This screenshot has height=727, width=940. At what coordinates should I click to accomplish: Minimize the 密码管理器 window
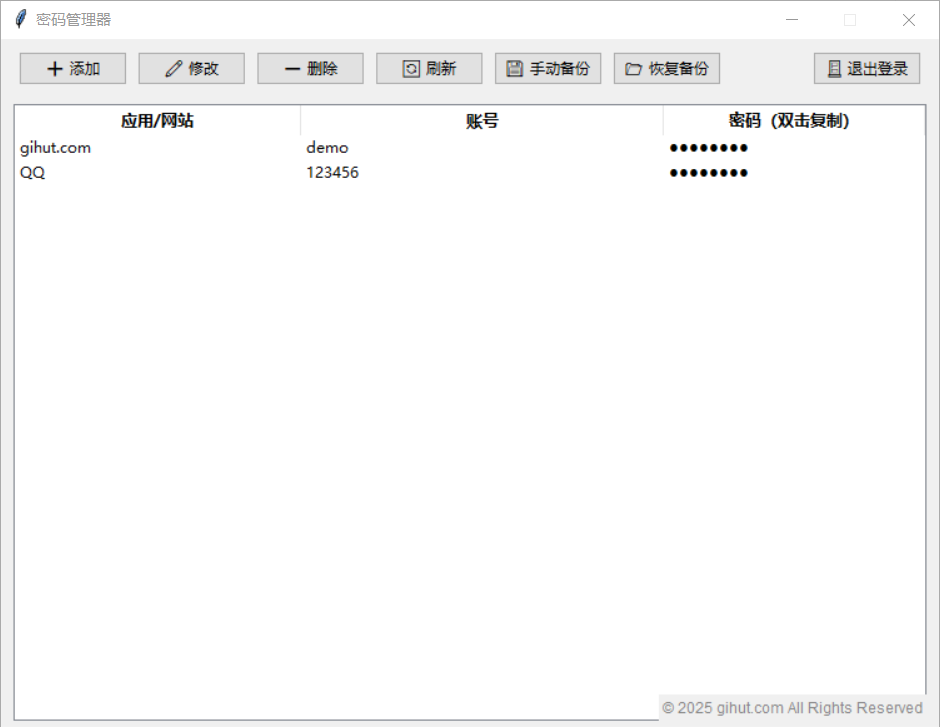click(x=791, y=19)
